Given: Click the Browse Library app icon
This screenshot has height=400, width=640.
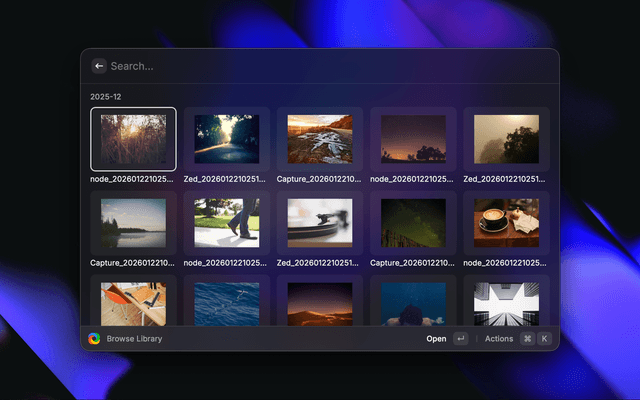Looking at the screenshot, I should tap(94, 339).
